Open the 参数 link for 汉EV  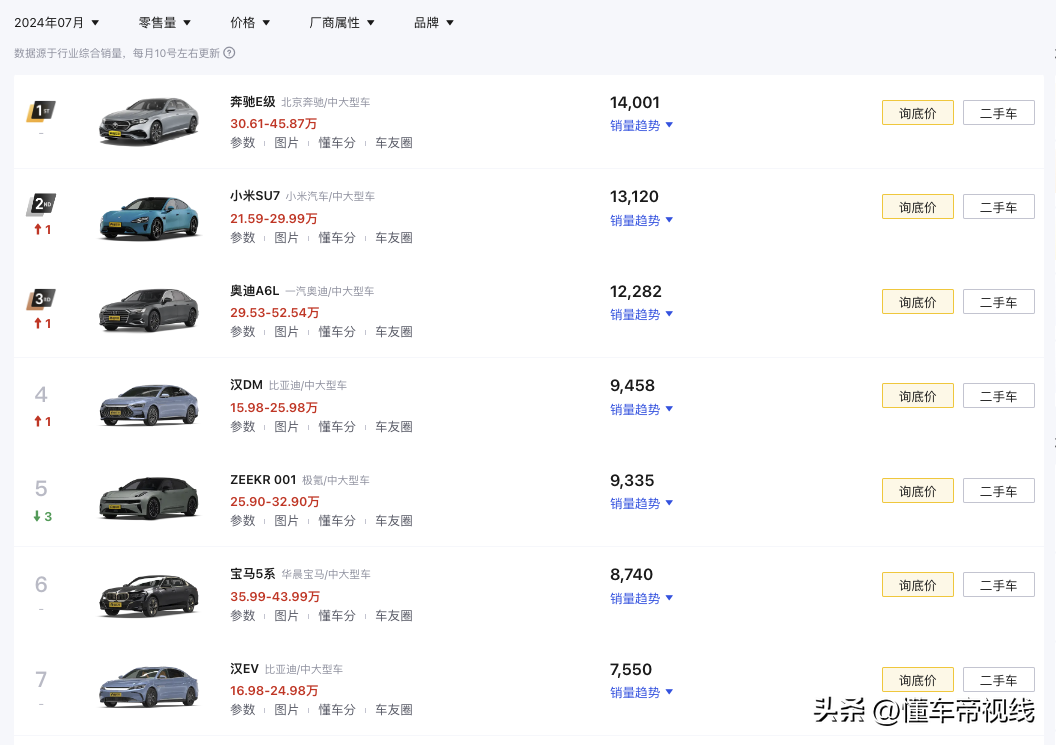tap(243, 710)
